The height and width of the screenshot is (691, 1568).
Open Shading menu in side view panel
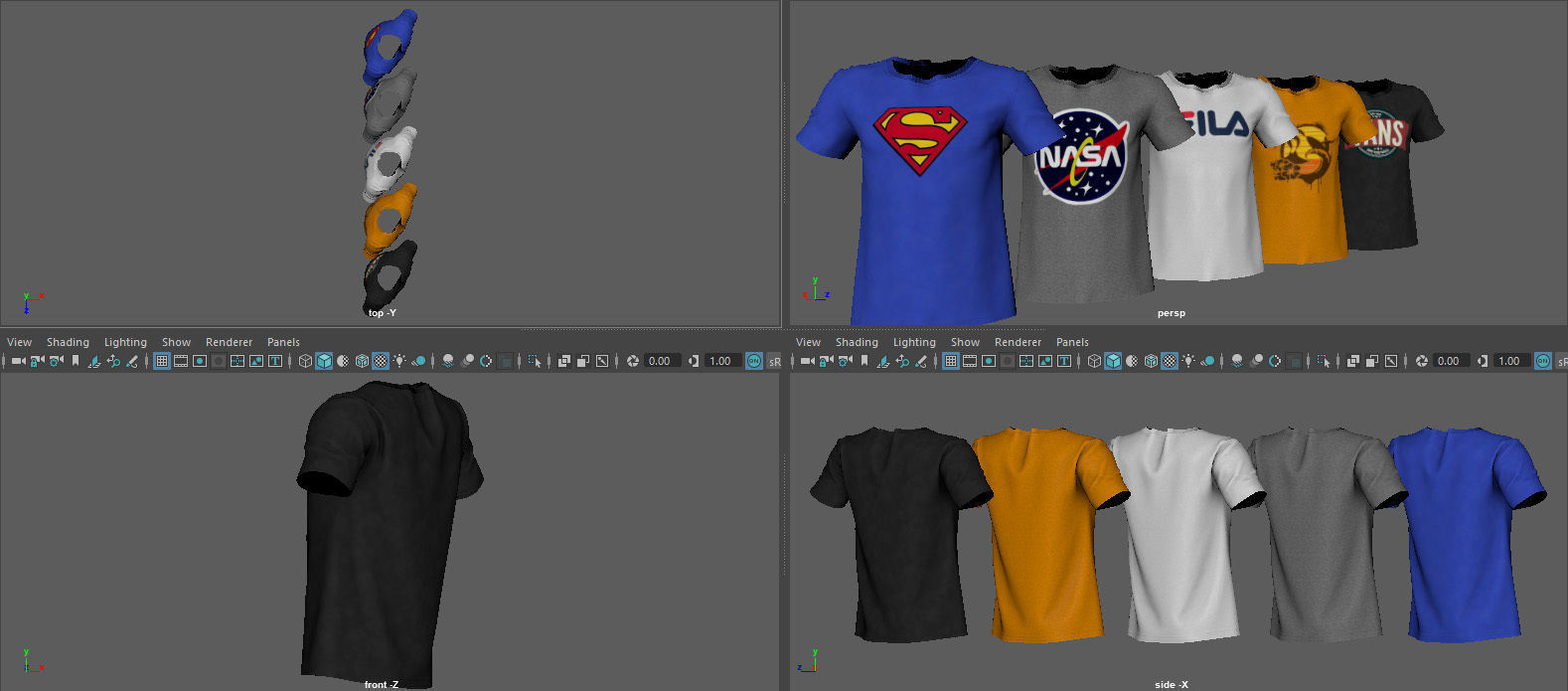coord(857,342)
